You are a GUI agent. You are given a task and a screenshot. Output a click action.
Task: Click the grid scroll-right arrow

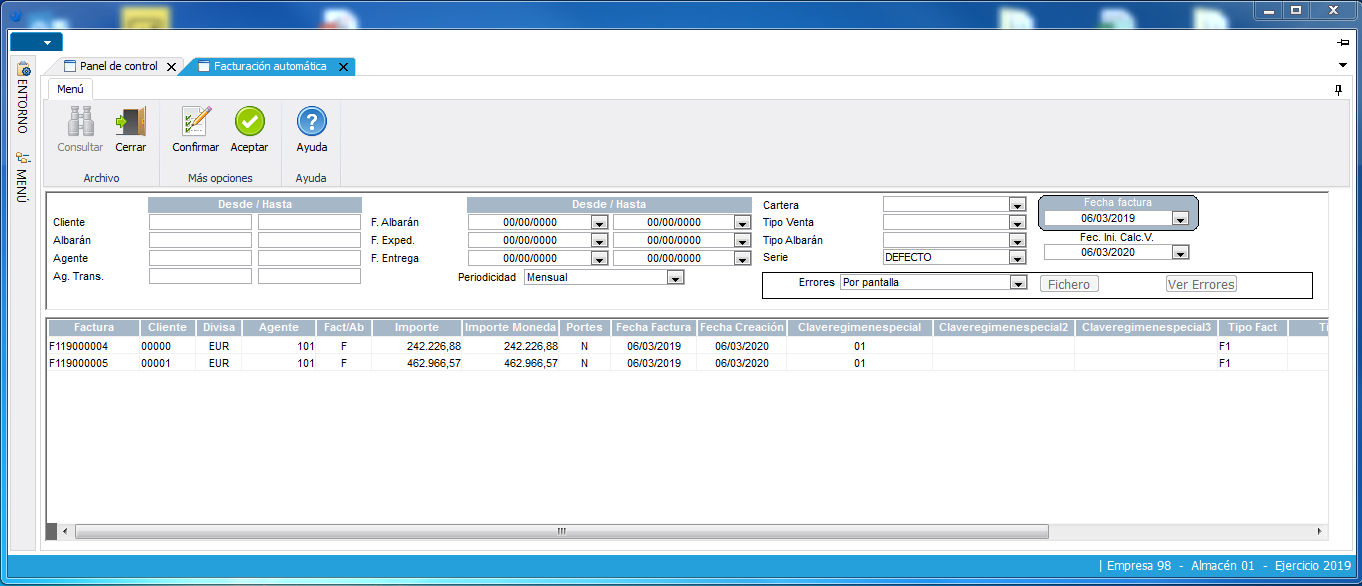tap(1320, 531)
